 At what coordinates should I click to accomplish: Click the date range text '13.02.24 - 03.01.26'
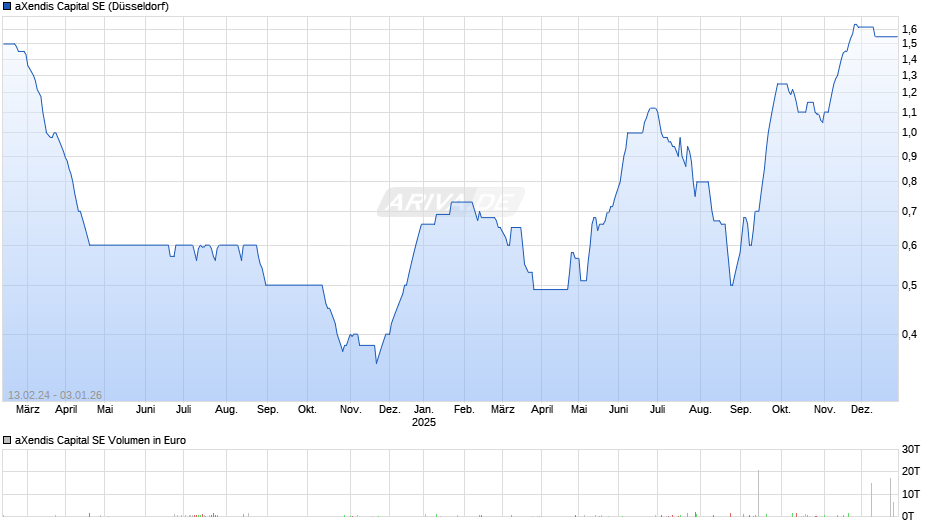tap(55, 395)
